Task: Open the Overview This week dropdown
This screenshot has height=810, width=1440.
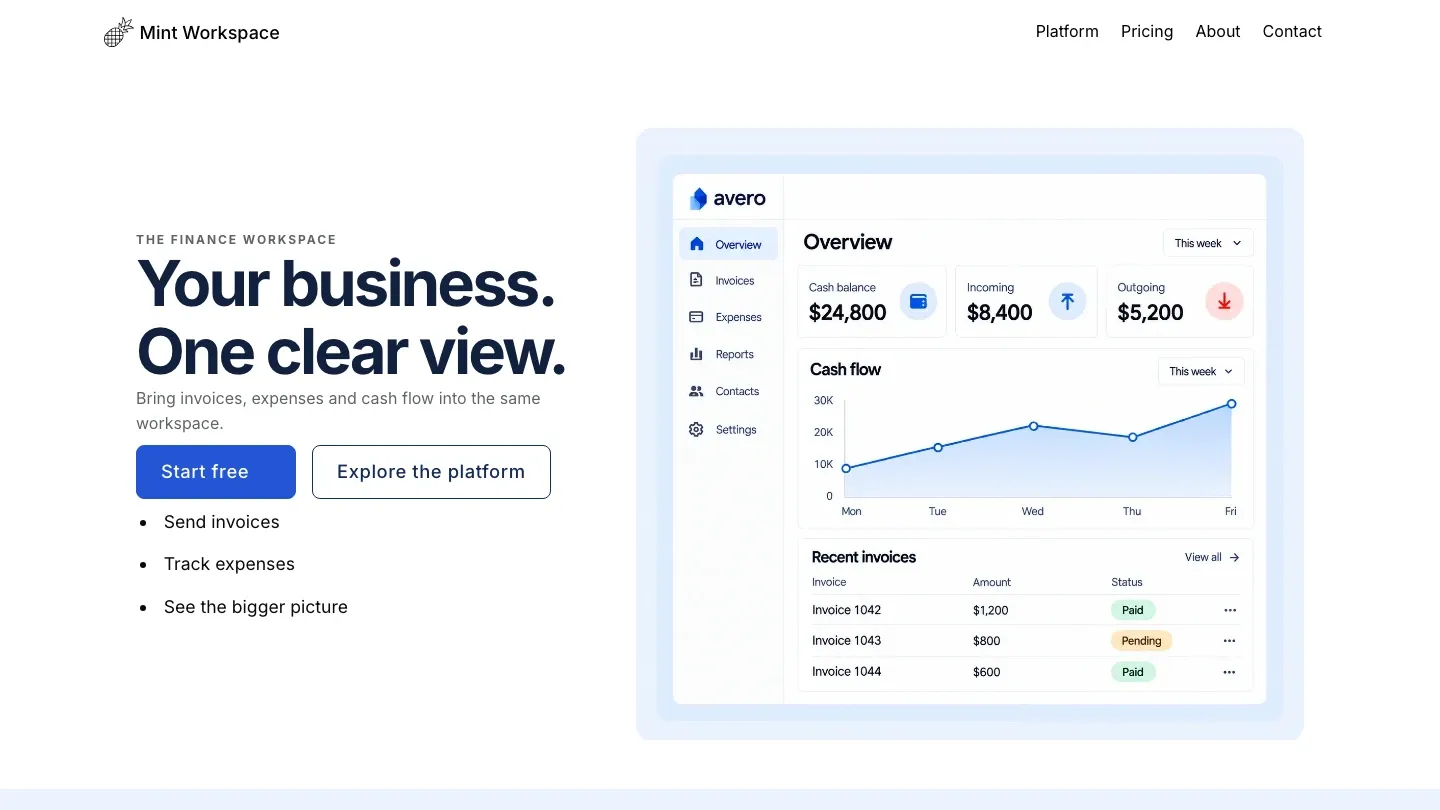Action: pos(1208,243)
